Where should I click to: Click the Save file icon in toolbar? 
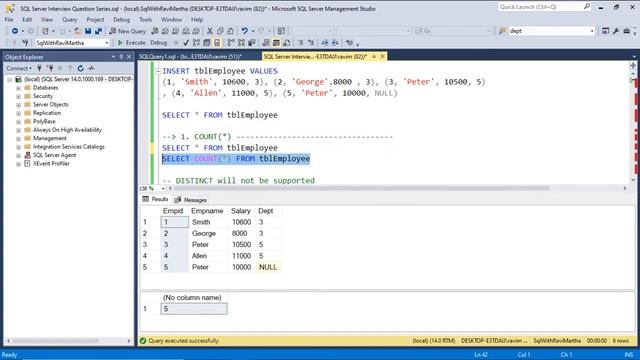[x=88, y=31]
